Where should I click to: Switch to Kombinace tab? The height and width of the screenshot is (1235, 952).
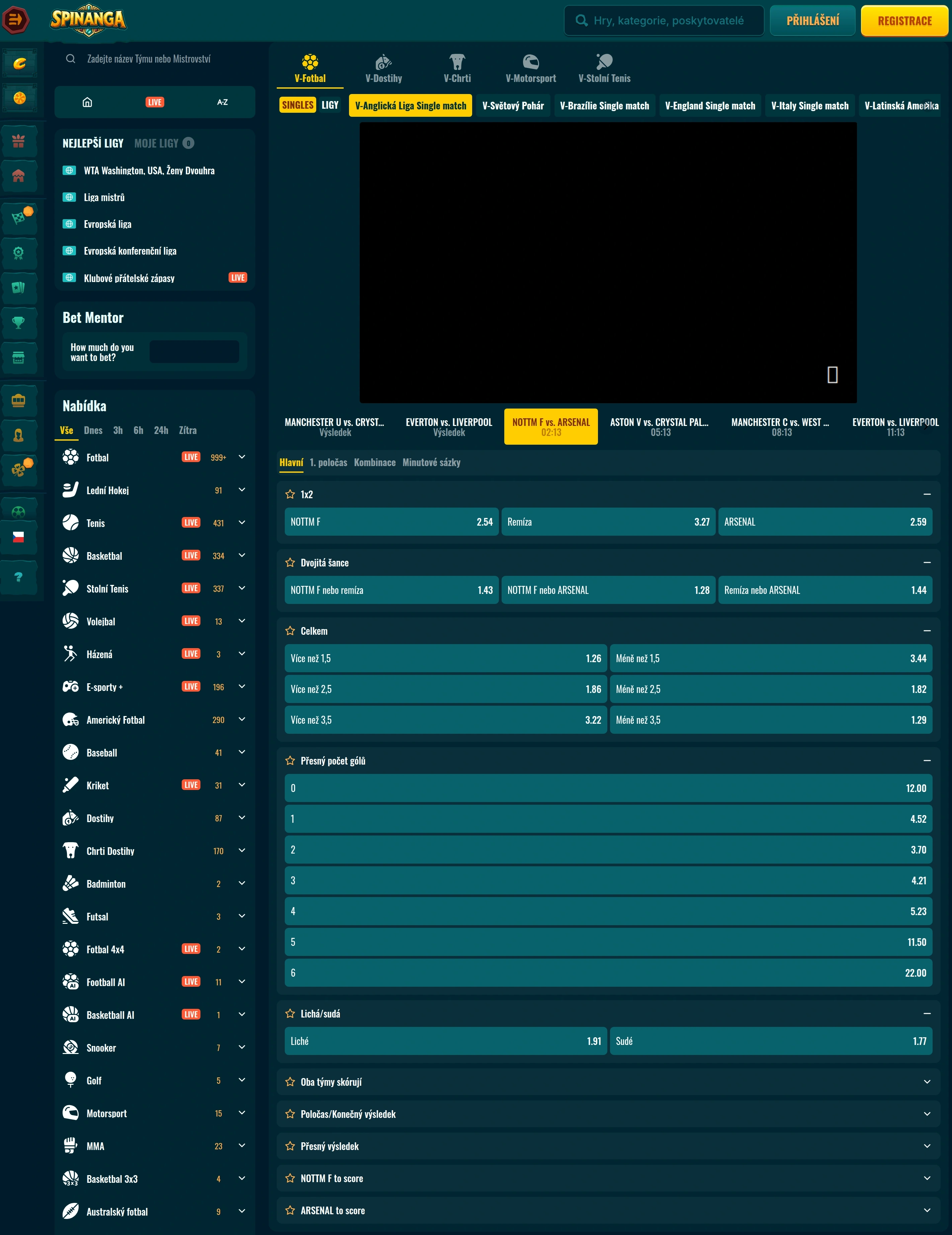click(374, 462)
